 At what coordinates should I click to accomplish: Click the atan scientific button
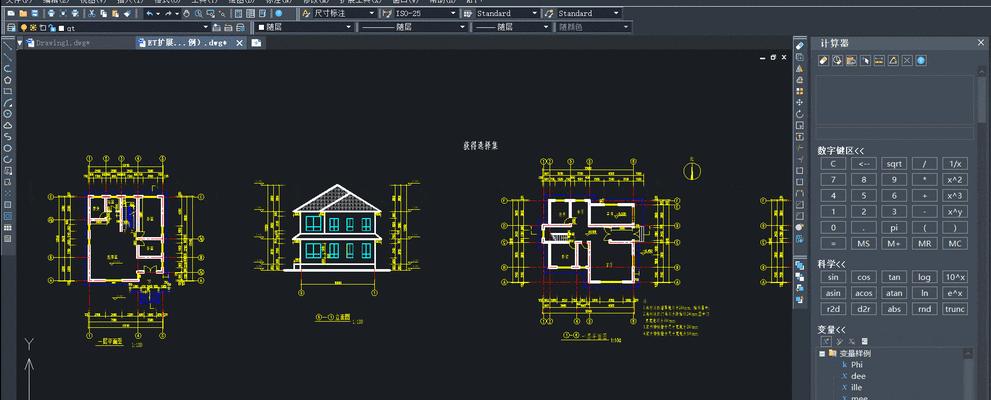point(894,293)
